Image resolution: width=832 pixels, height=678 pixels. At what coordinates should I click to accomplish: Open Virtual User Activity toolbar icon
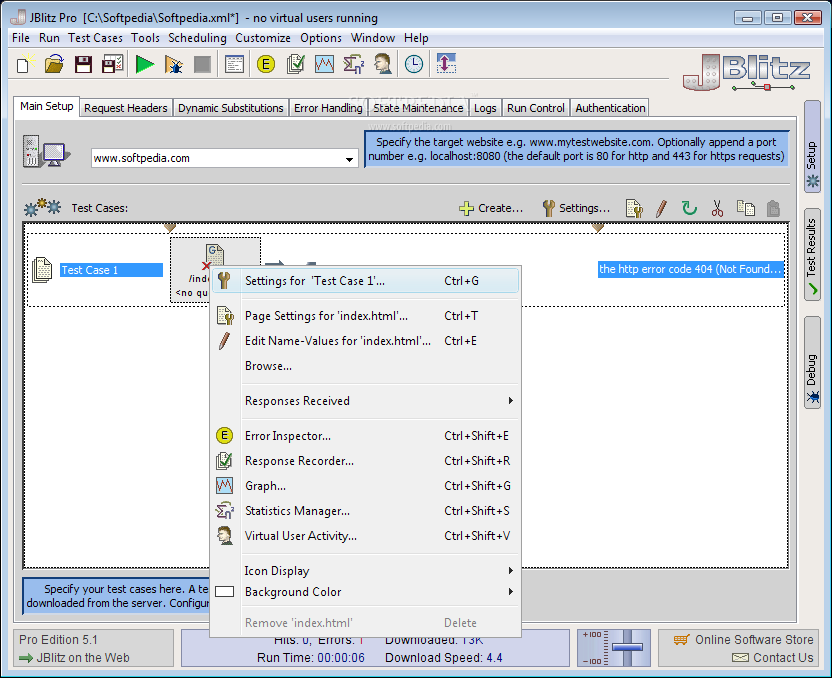coord(383,64)
